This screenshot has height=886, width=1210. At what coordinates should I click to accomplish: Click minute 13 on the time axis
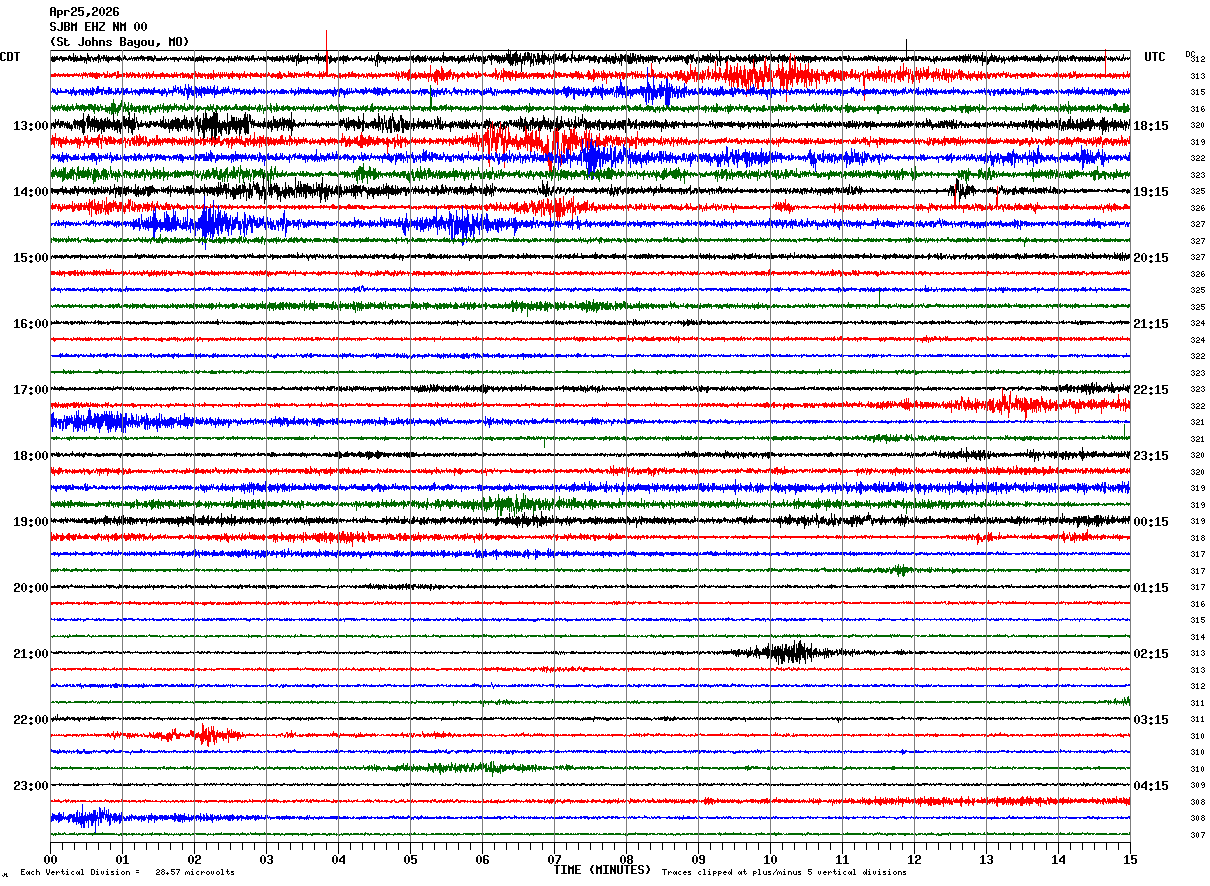coord(986,859)
